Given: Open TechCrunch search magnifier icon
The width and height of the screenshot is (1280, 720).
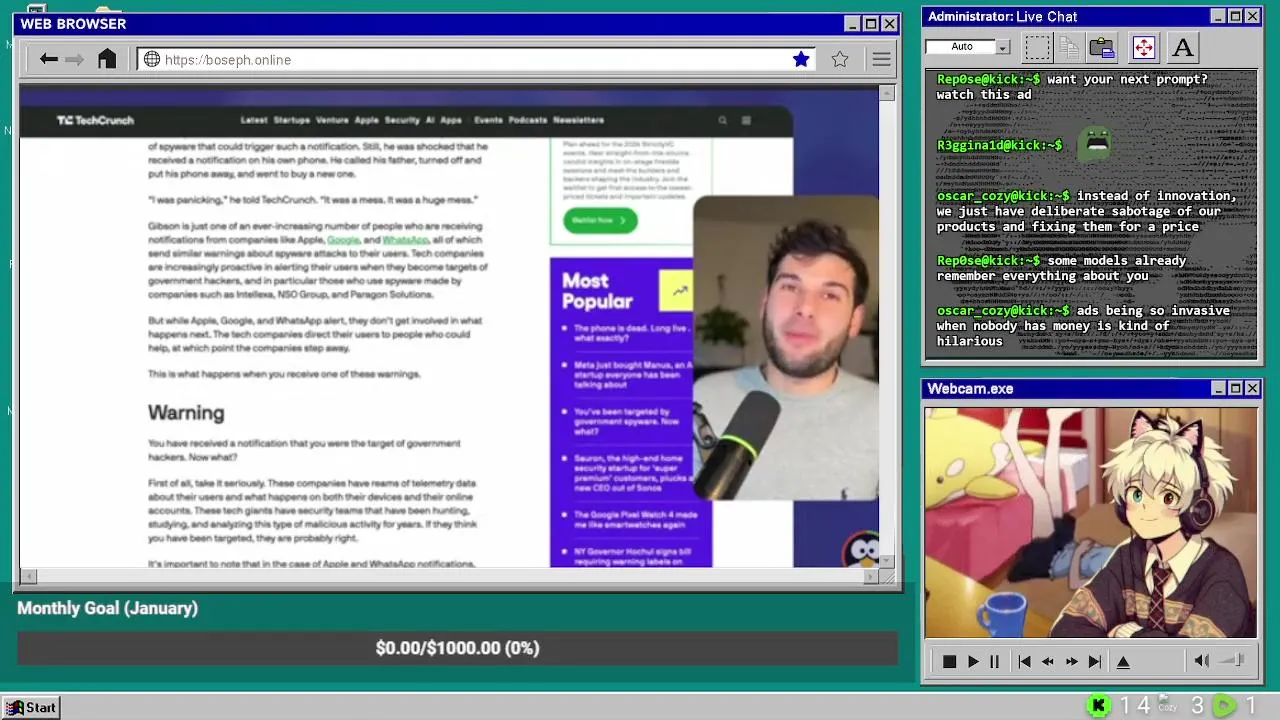Looking at the screenshot, I should tap(722, 120).
